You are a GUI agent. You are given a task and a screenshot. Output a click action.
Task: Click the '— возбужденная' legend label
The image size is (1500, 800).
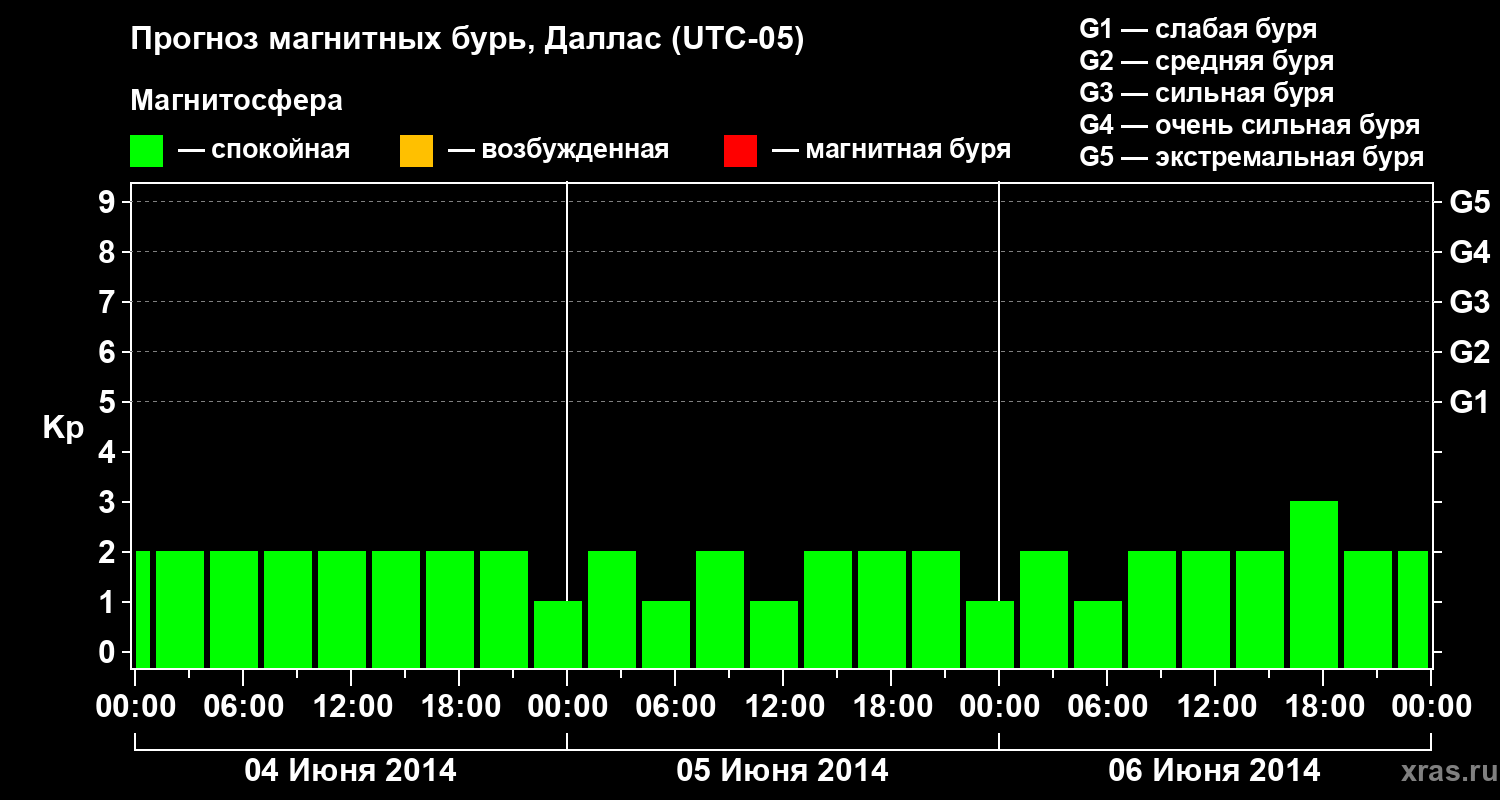point(558,150)
